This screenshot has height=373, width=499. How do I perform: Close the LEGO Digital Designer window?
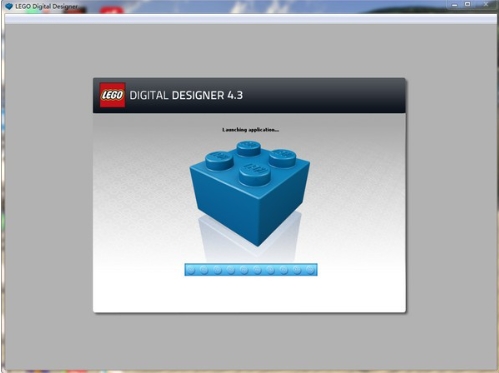[486, 4]
